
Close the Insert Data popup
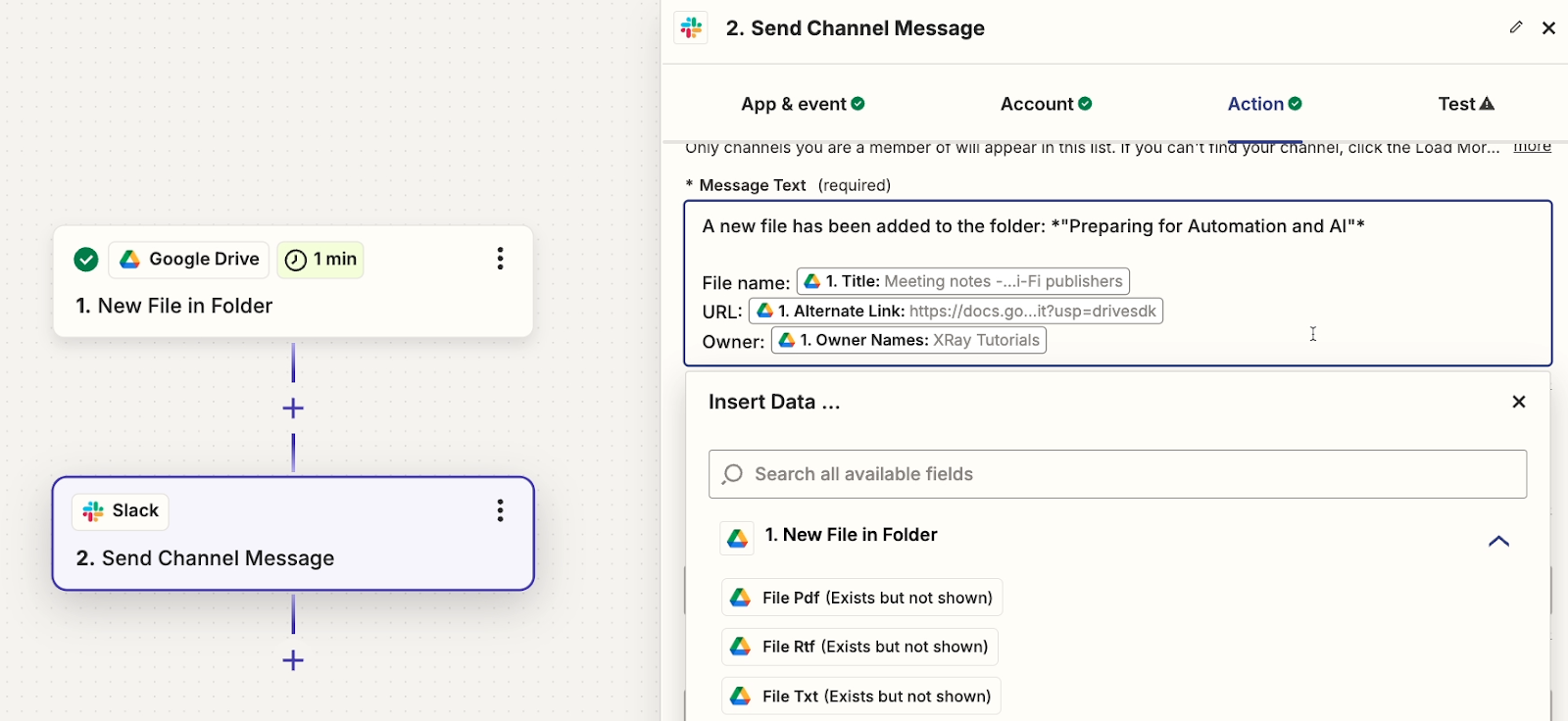[1519, 402]
